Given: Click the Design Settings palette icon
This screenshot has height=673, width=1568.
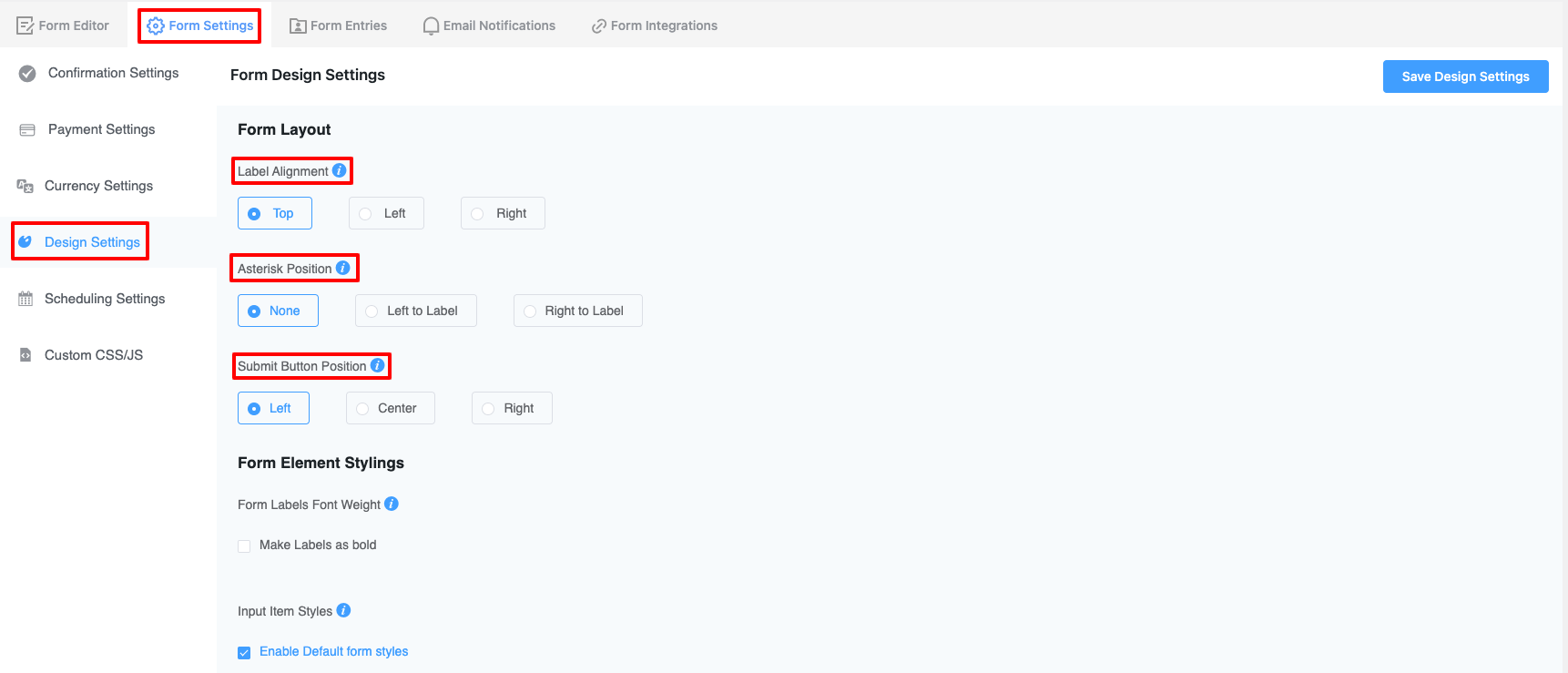Looking at the screenshot, I should (x=25, y=241).
